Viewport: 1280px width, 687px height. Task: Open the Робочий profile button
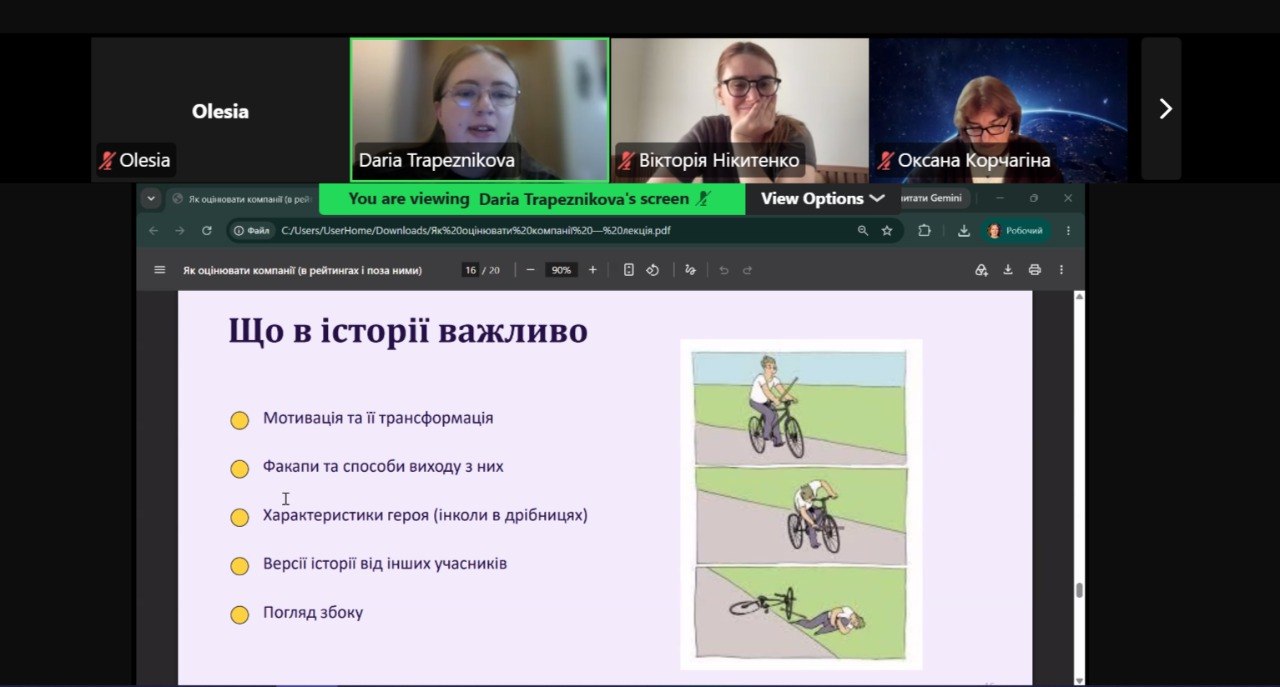click(1016, 231)
